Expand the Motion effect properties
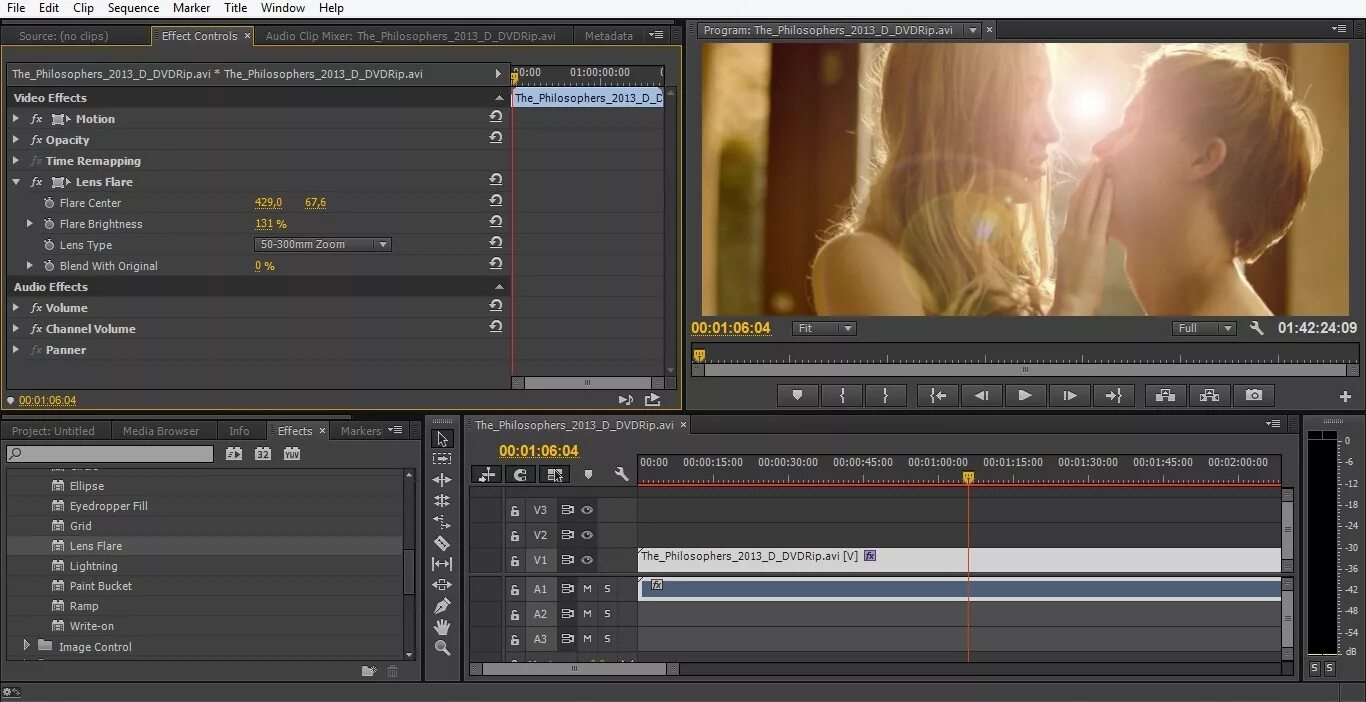 (16, 119)
